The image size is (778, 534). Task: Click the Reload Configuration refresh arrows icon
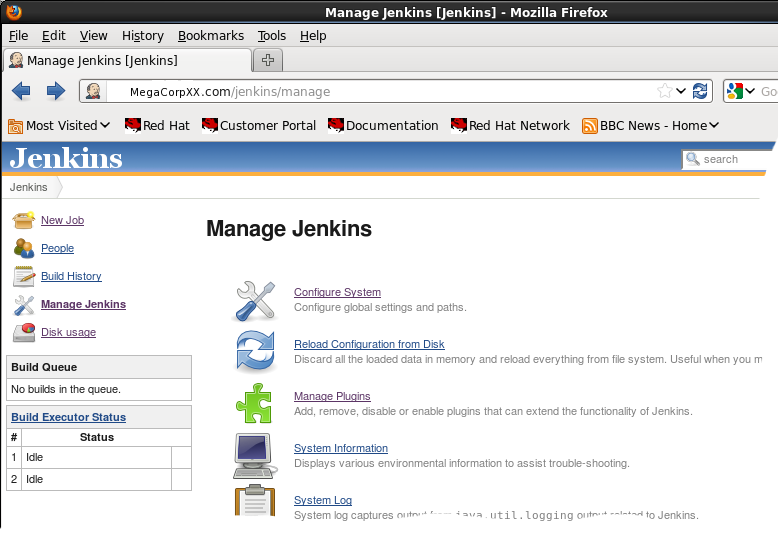coord(255,351)
